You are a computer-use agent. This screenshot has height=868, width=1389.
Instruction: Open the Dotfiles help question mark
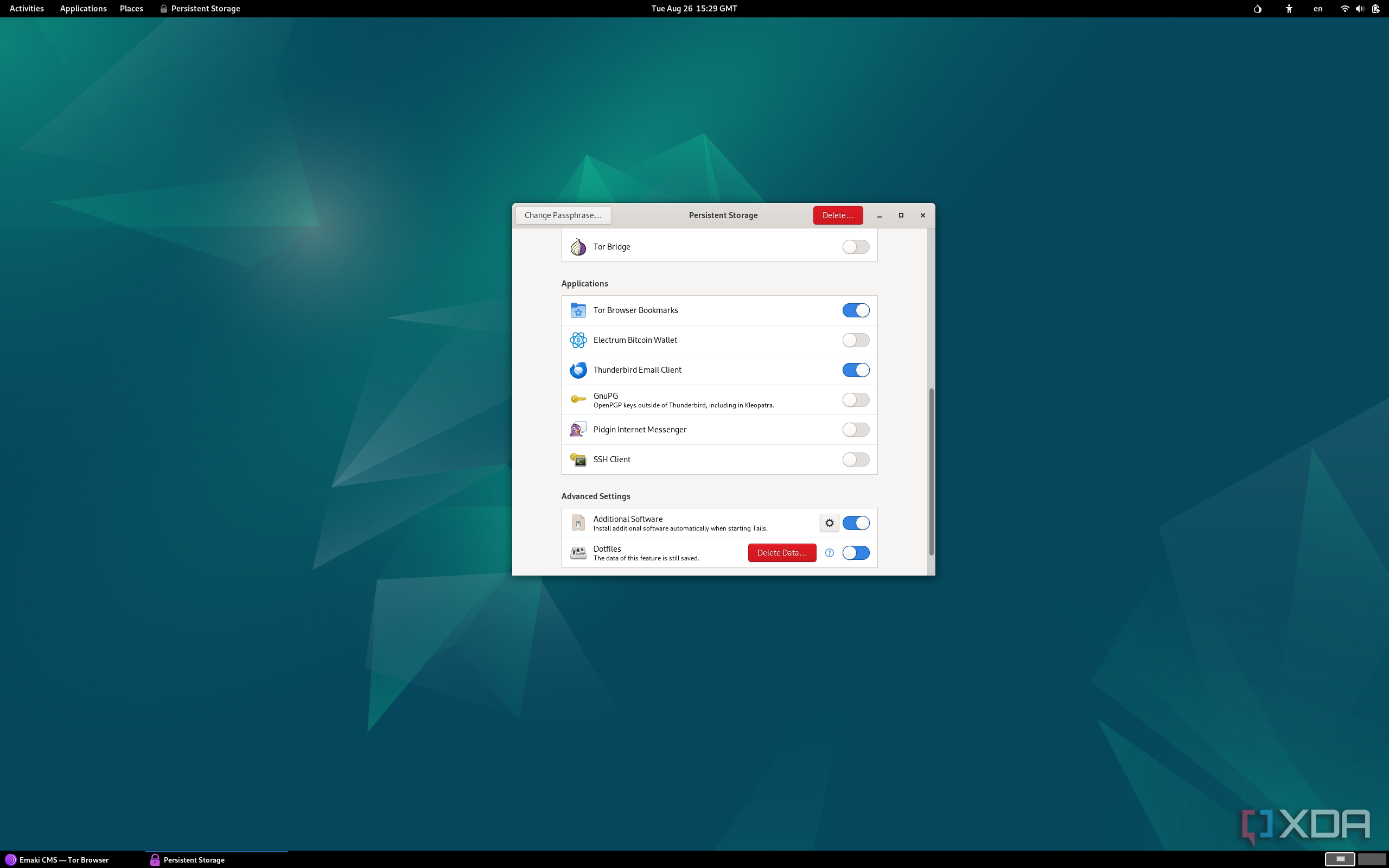(829, 552)
